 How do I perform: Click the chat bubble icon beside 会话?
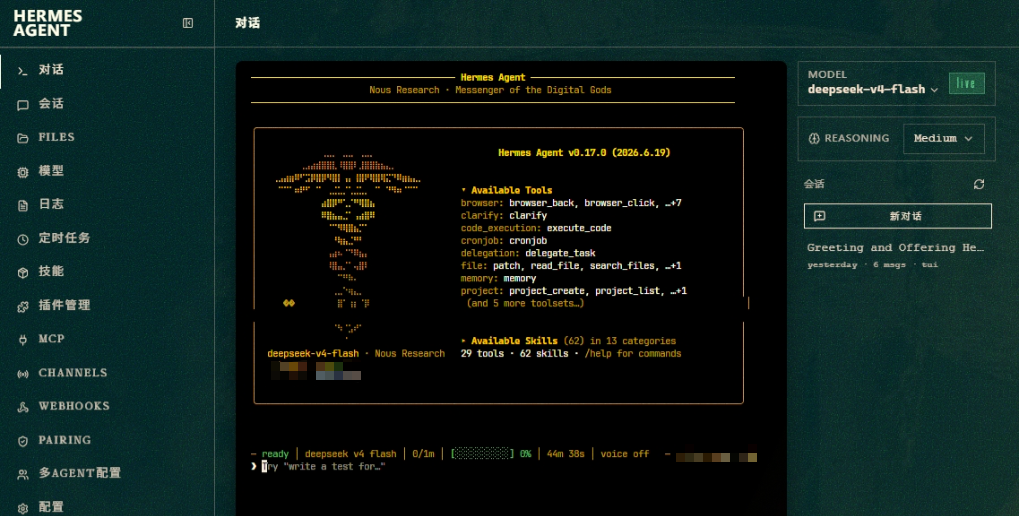pyautogui.click(x=23, y=104)
